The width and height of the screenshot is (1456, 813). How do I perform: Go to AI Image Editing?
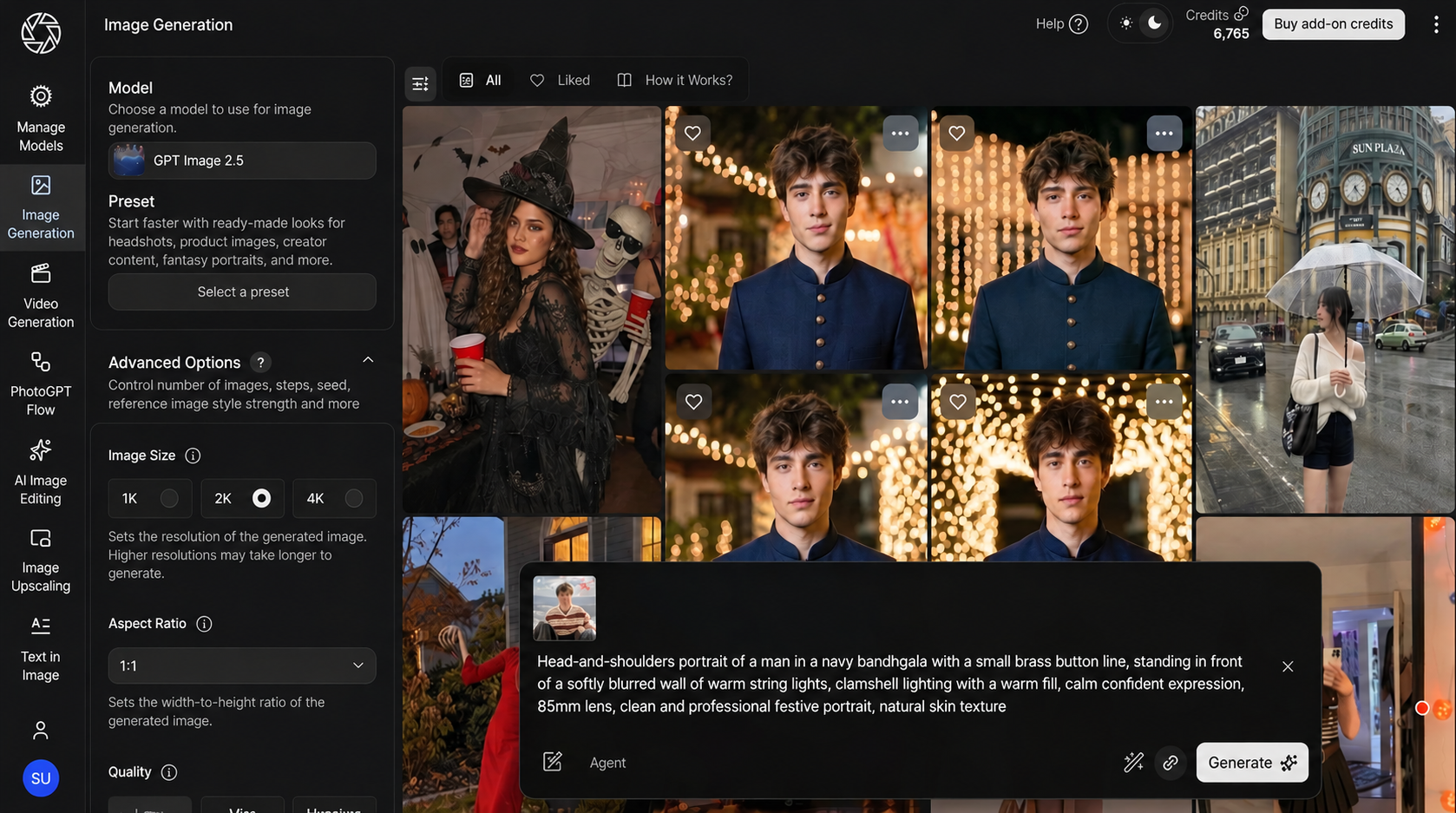point(41,472)
